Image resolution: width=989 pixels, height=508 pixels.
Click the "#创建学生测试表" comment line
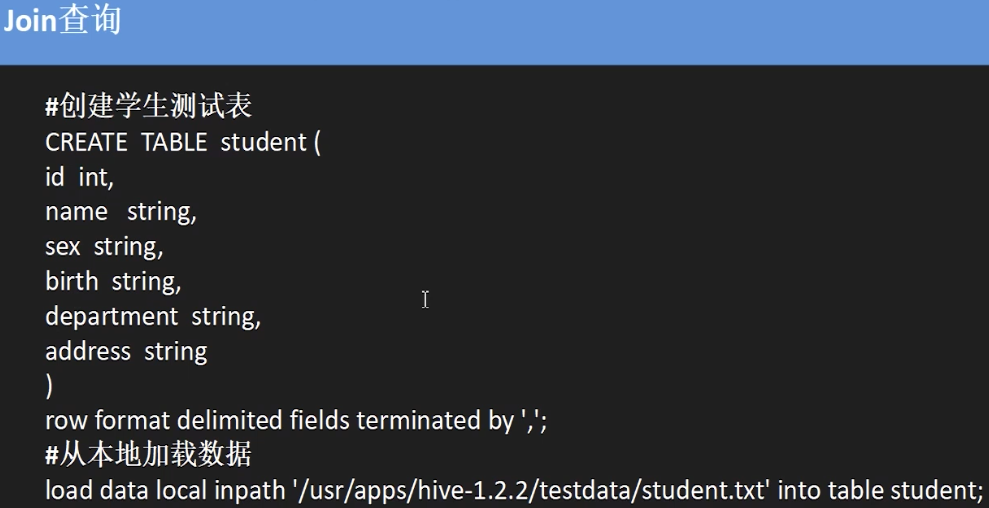point(148,106)
